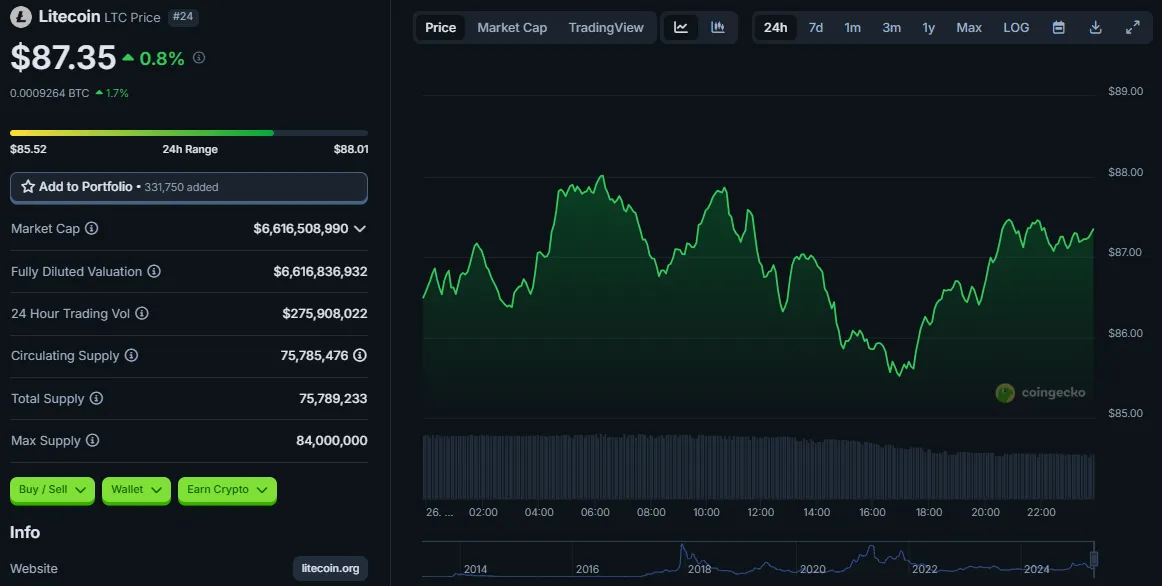The image size is (1162, 586).
Task: Open litecoin.org website link
Action: tap(331, 568)
